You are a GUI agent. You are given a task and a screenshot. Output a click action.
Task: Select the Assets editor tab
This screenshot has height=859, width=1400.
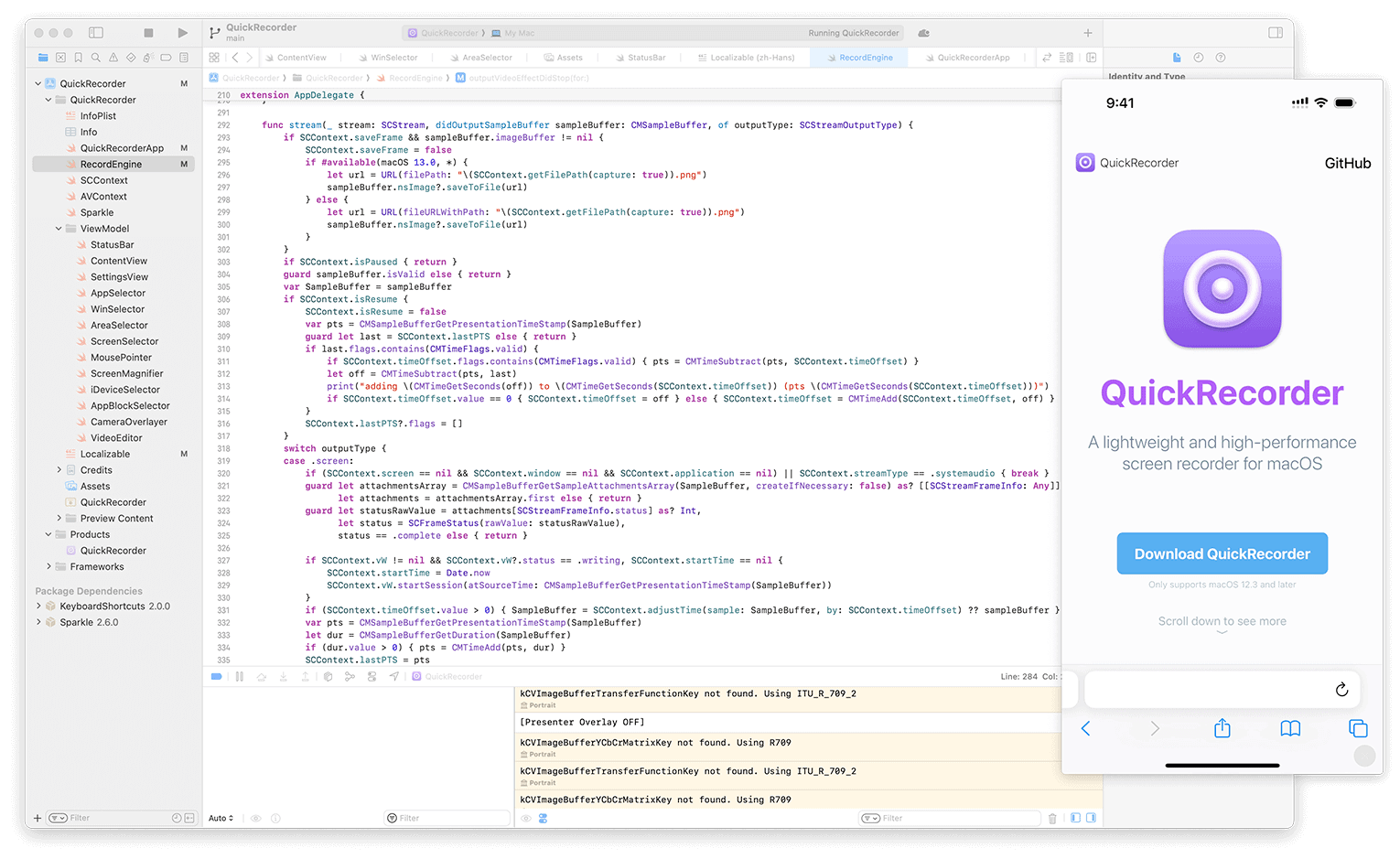[x=564, y=58]
